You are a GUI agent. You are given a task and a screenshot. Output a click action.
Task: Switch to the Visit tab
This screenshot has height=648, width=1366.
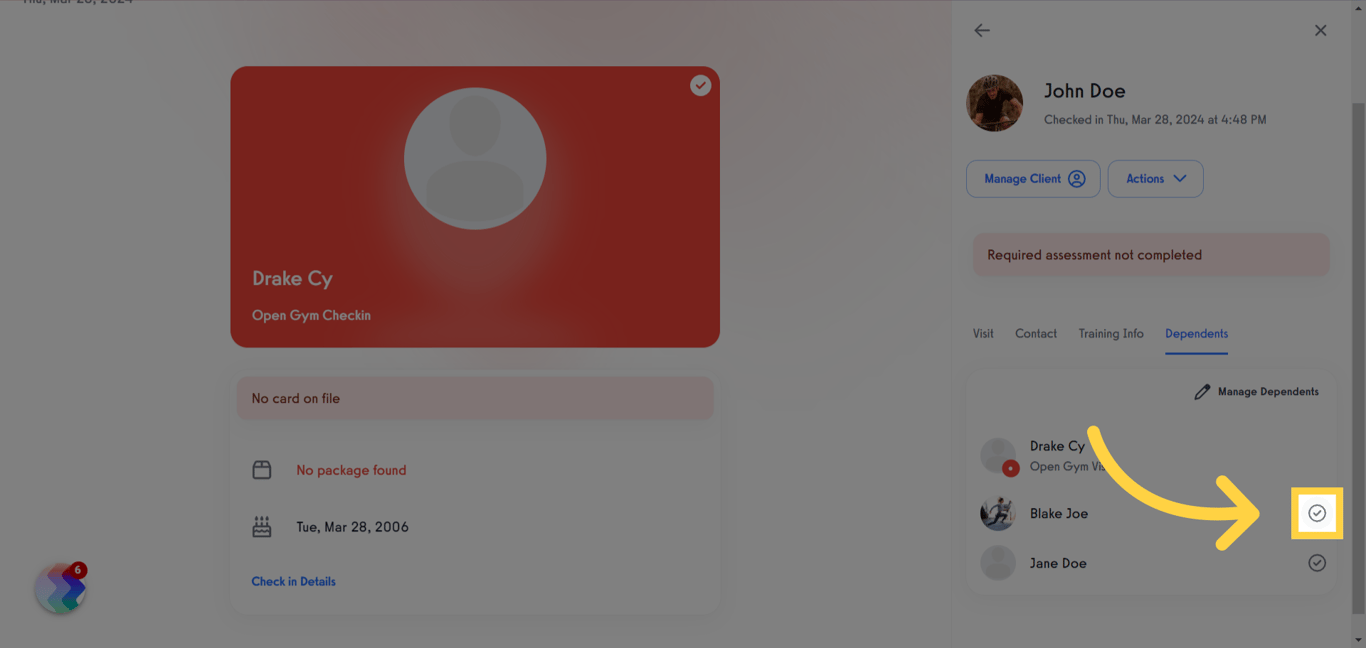tap(983, 333)
